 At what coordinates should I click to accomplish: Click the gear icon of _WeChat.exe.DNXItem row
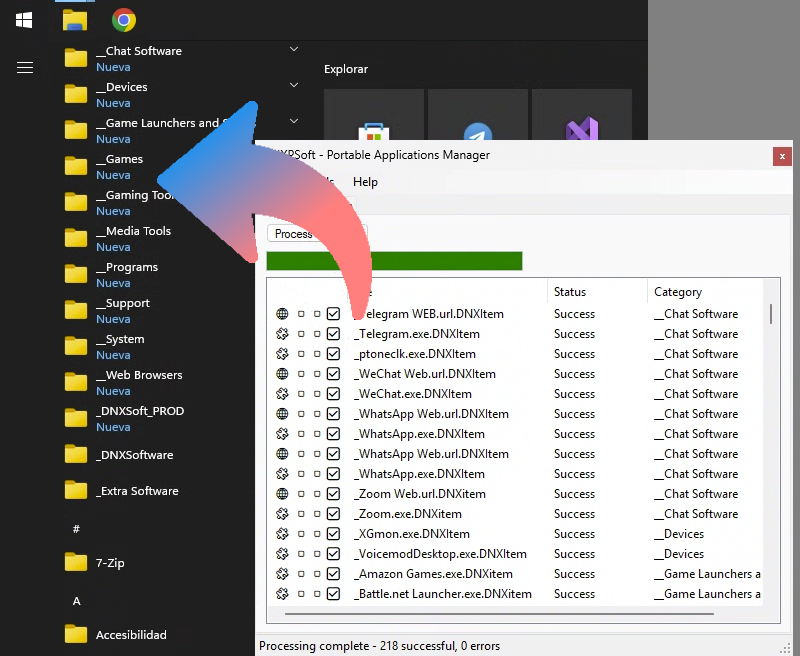click(x=282, y=394)
